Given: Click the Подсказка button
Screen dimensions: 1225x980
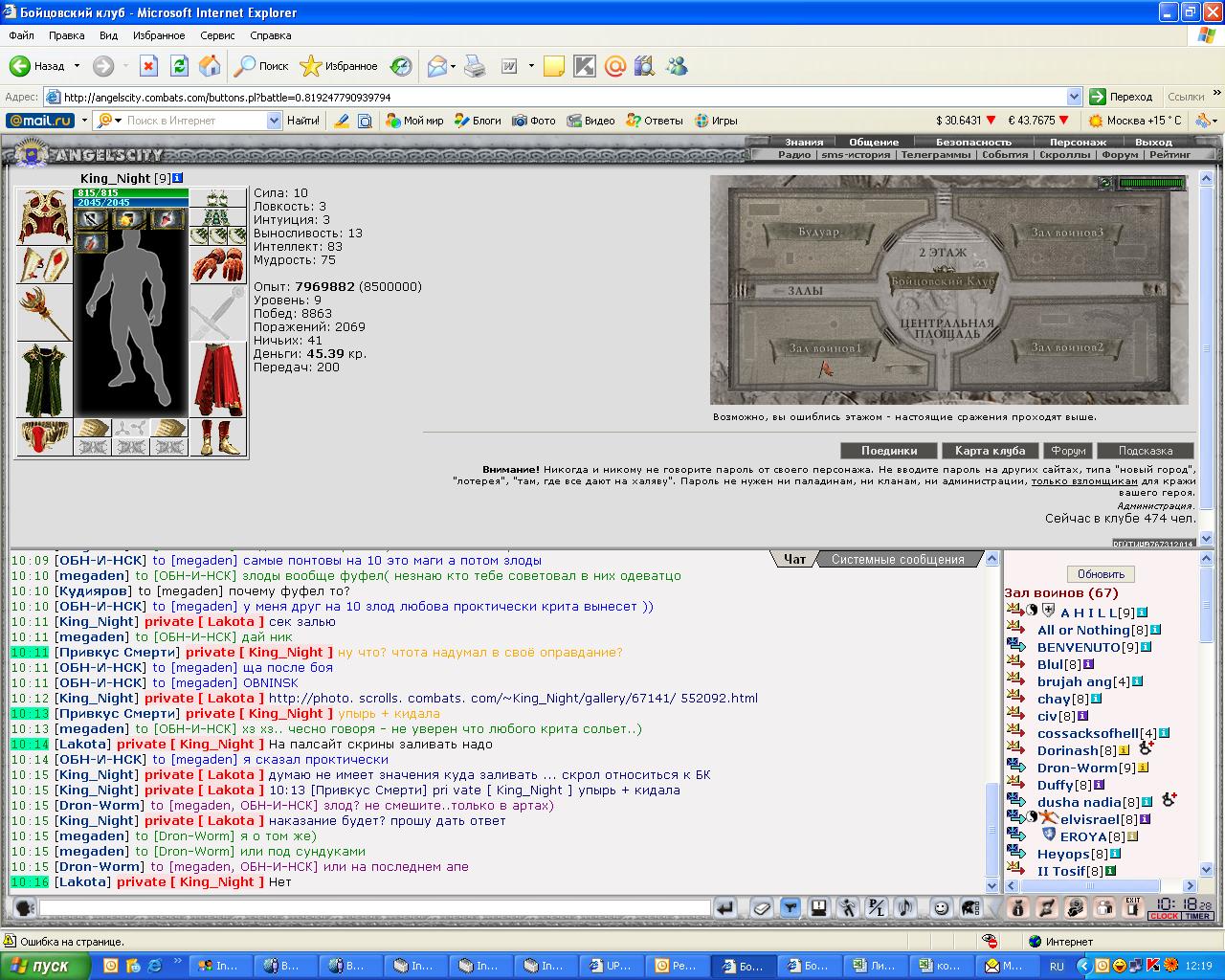Looking at the screenshot, I should pyautogui.click(x=1145, y=451).
